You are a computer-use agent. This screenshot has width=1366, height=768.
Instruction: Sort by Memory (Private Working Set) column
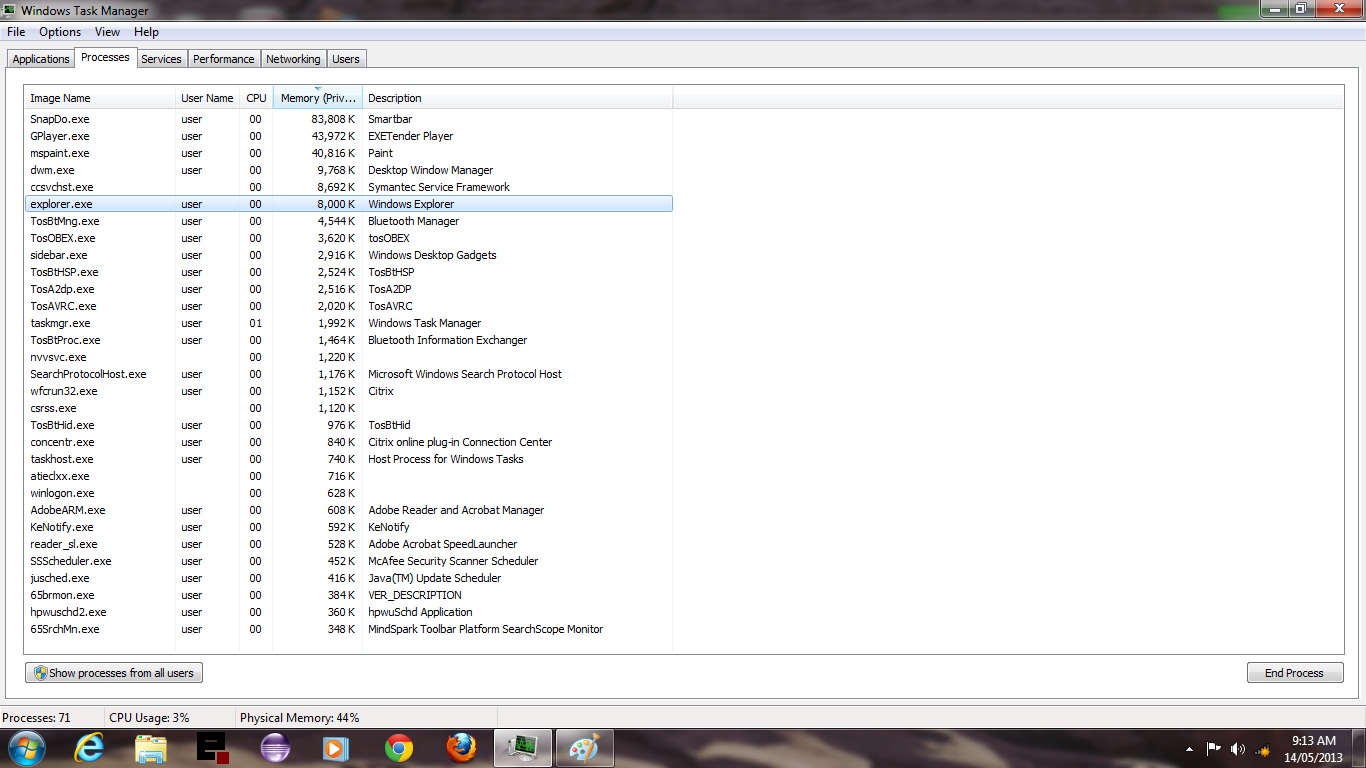pos(318,98)
